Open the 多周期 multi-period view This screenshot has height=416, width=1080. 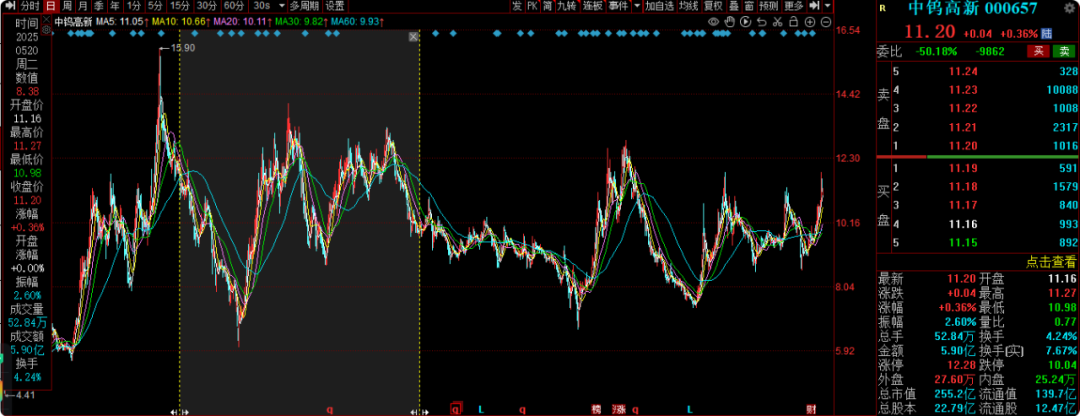pos(304,6)
